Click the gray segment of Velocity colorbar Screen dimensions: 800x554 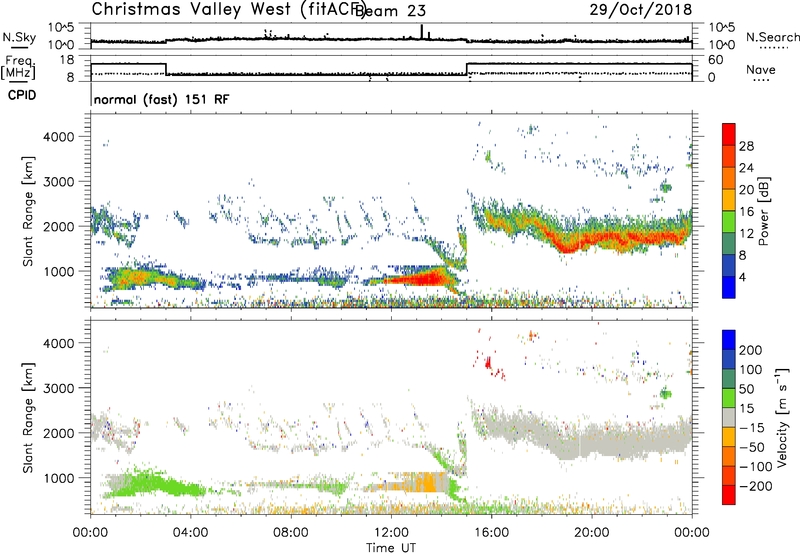tap(729, 418)
